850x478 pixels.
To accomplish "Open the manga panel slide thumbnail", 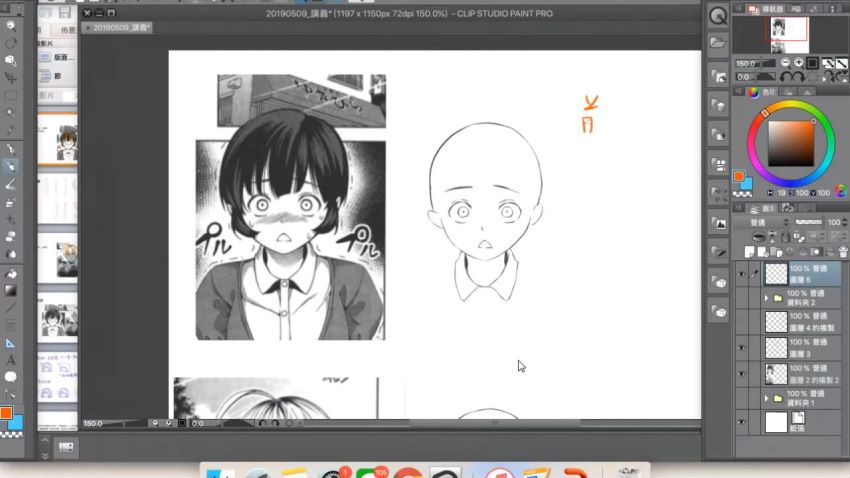I will [58, 318].
